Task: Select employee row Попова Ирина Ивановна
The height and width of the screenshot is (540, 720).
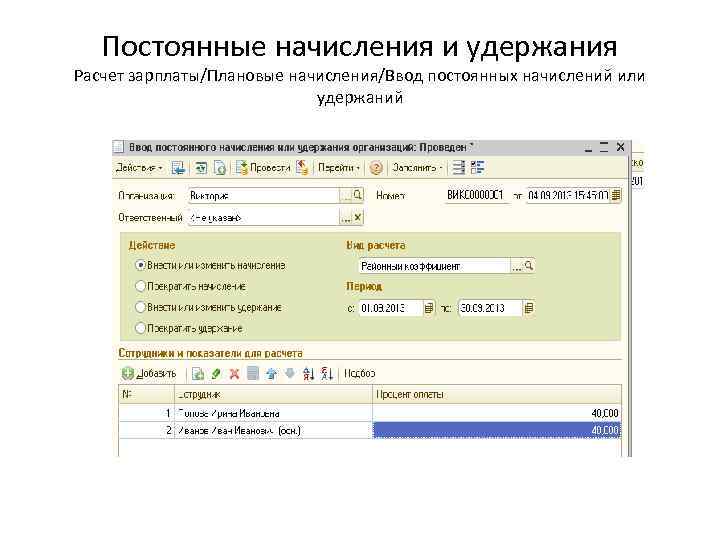Action: (x=273, y=413)
